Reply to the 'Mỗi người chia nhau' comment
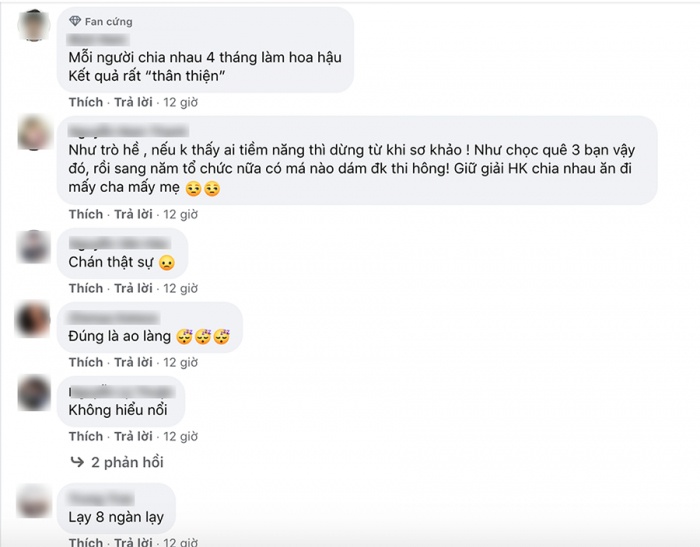The height and width of the screenshot is (547, 700). [133, 102]
